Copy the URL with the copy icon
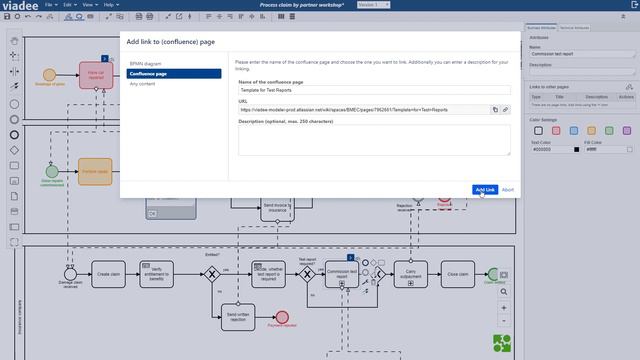640x360 pixels. pyautogui.click(x=495, y=110)
